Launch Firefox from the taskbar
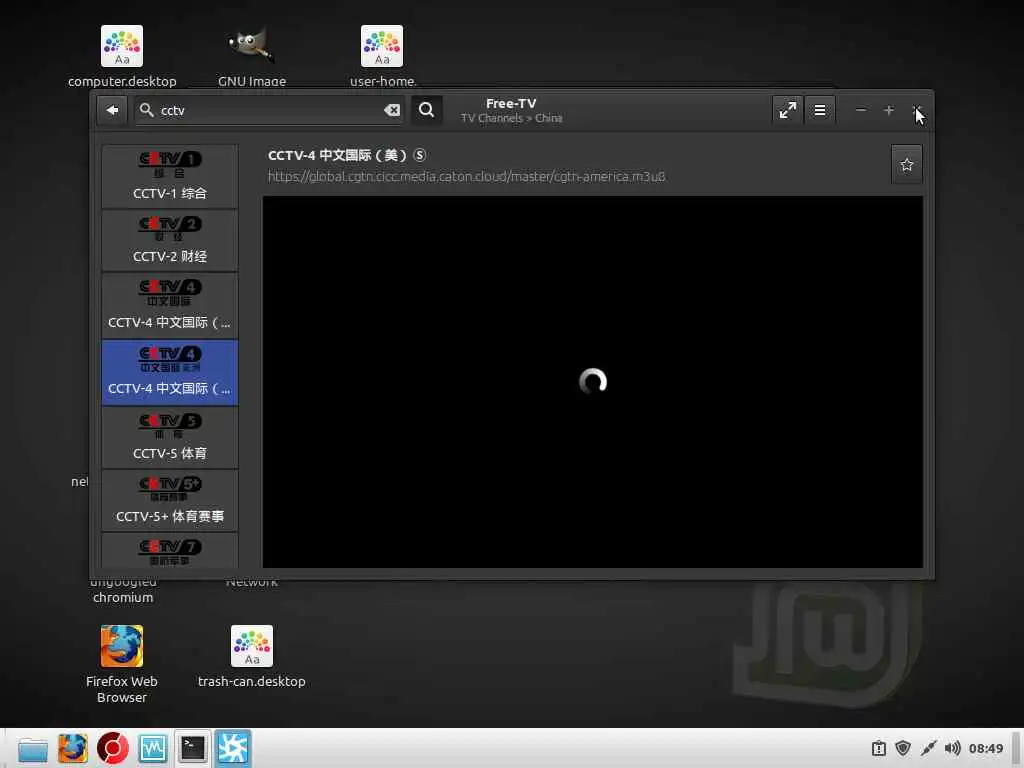Viewport: 1024px width, 768px height. click(x=72, y=748)
